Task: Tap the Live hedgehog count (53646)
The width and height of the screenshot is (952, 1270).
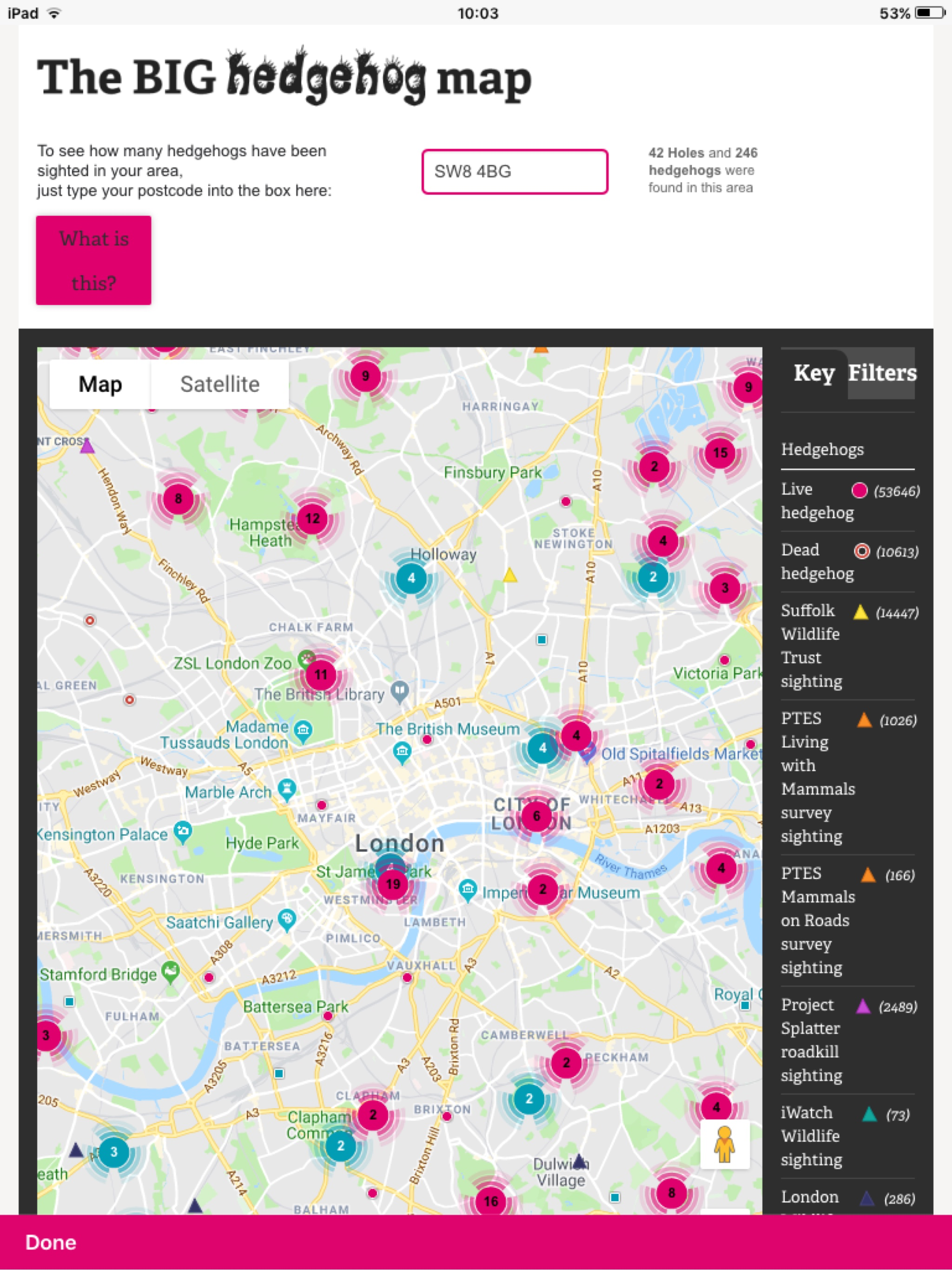Action: click(x=896, y=491)
